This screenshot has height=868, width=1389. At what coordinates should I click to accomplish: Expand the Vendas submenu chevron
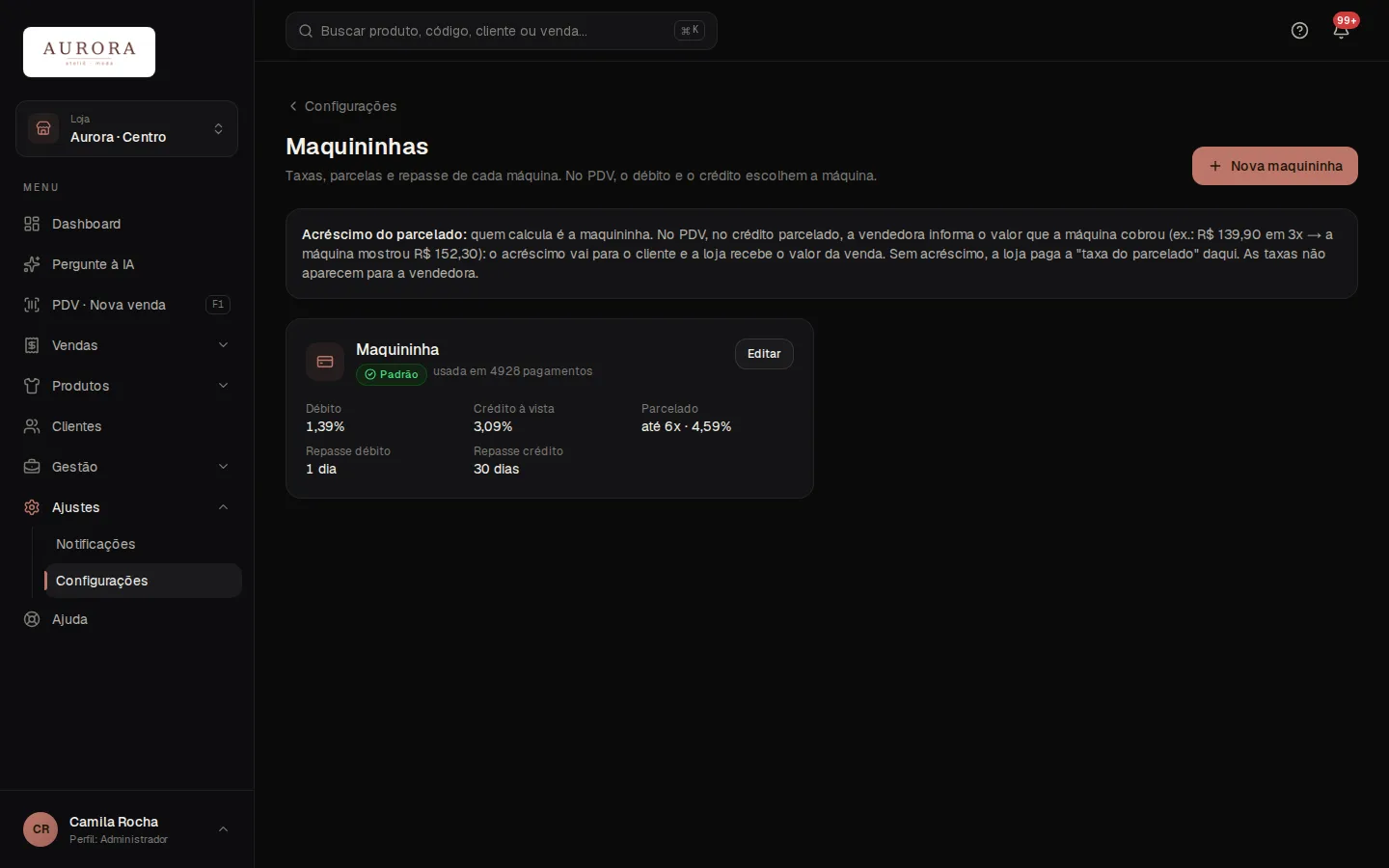[223, 345]
